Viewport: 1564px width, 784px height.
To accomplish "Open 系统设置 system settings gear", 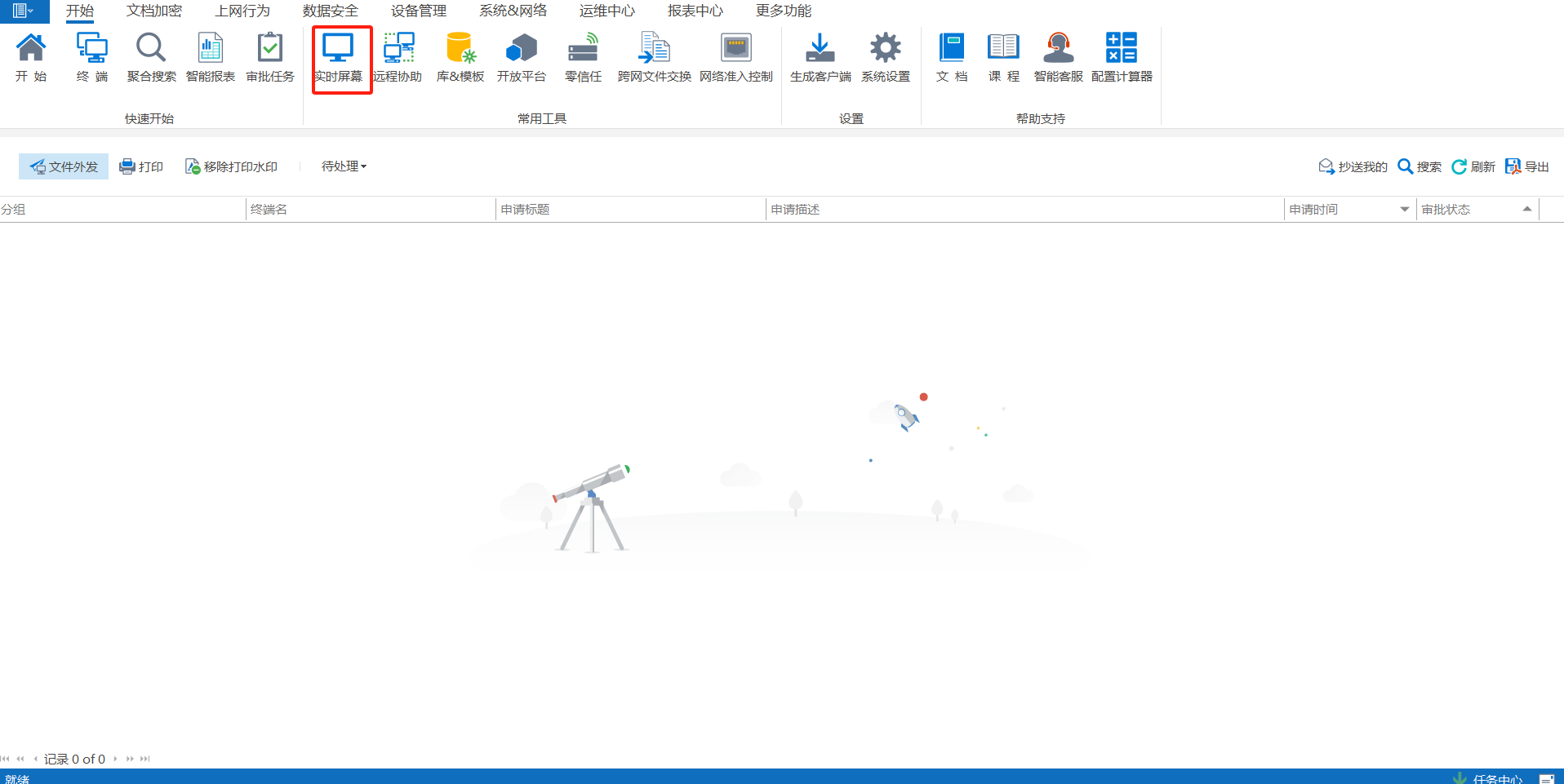I will (886, 57).
